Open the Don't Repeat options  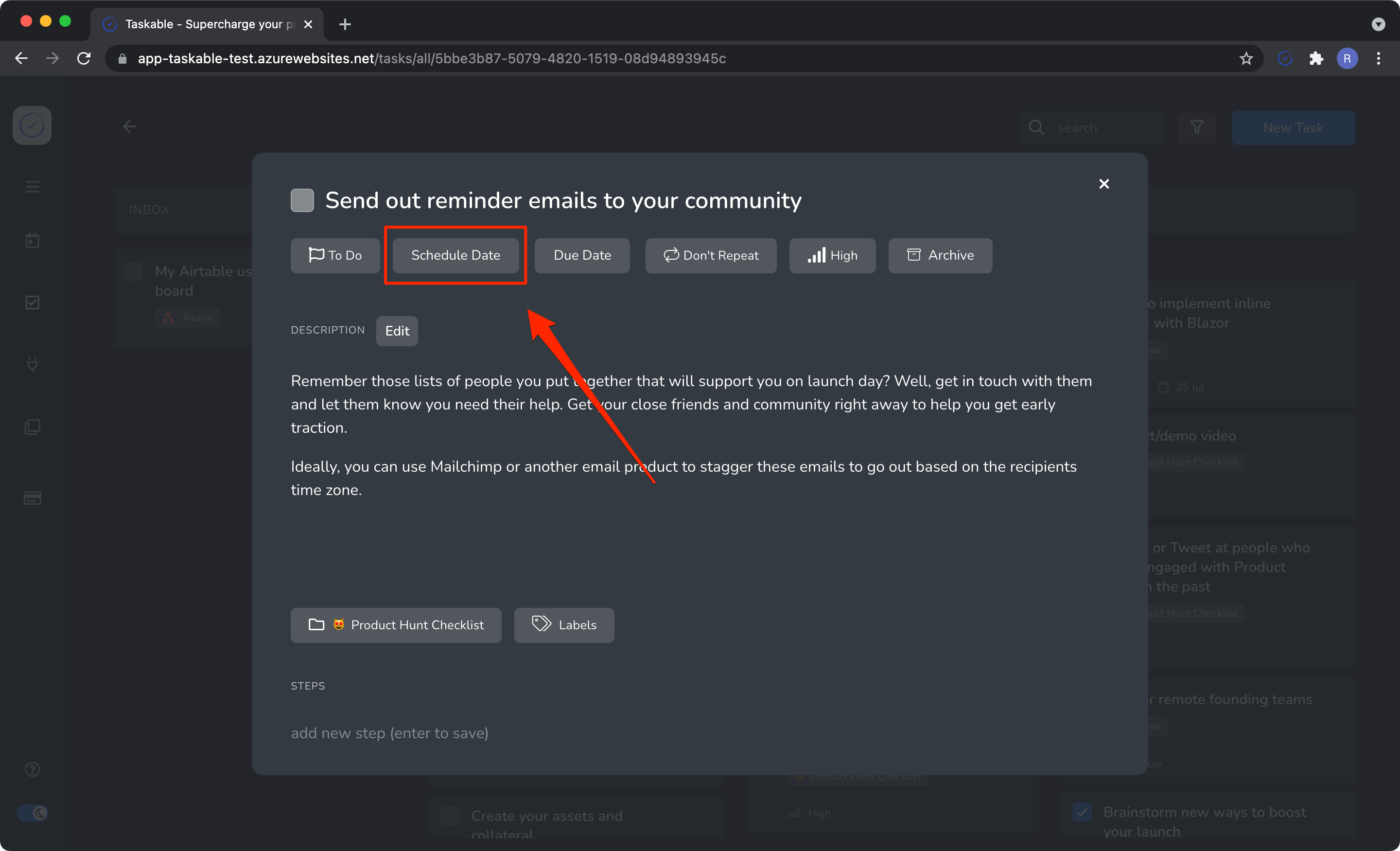coord(710,255)
